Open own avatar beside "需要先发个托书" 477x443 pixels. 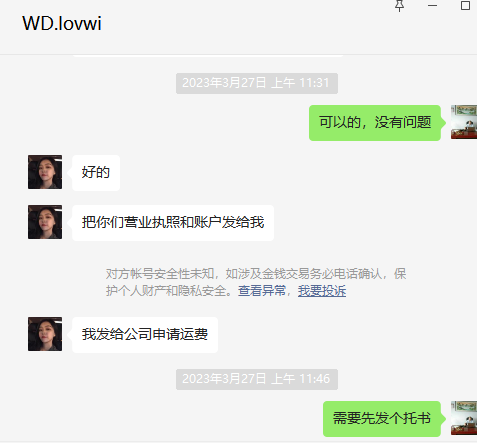(464, 418)
